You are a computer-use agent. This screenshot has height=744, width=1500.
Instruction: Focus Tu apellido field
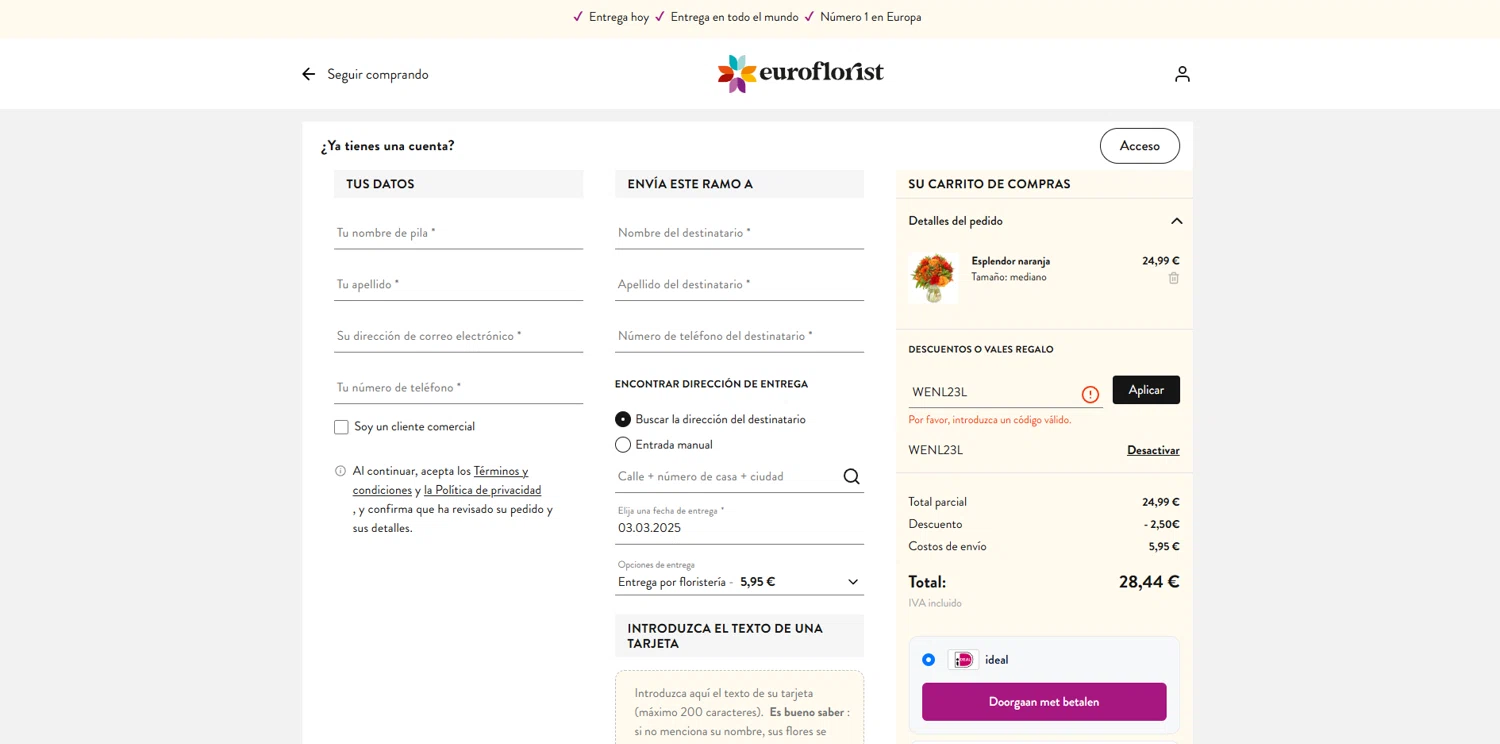[458, 285]
